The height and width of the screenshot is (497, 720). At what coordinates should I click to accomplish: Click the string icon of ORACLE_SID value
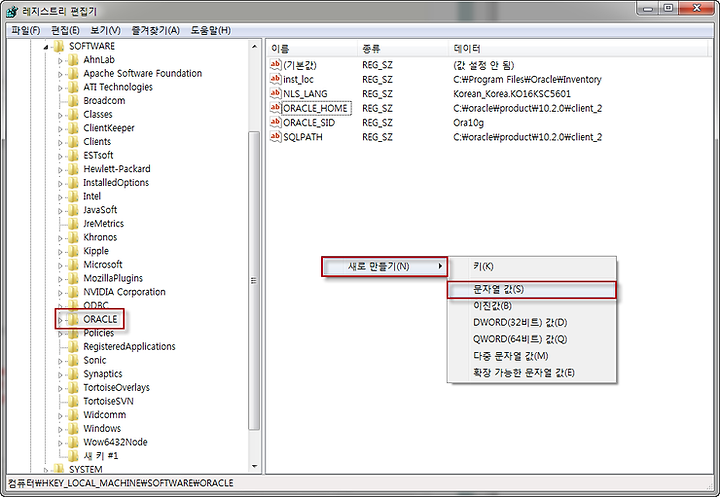(275, 122)
